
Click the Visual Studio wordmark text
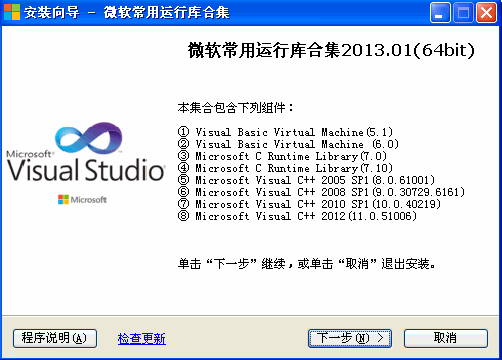86,170
